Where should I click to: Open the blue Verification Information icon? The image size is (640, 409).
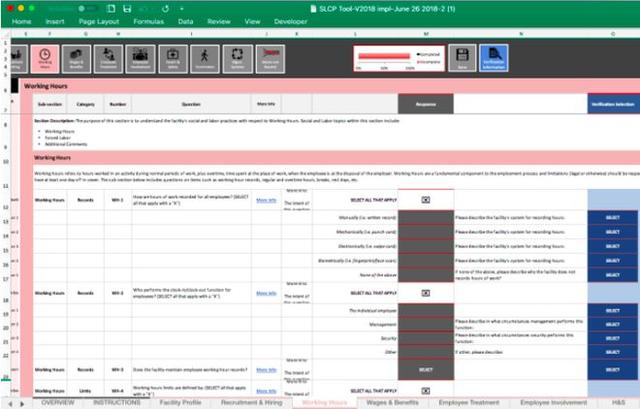[494, 60]
